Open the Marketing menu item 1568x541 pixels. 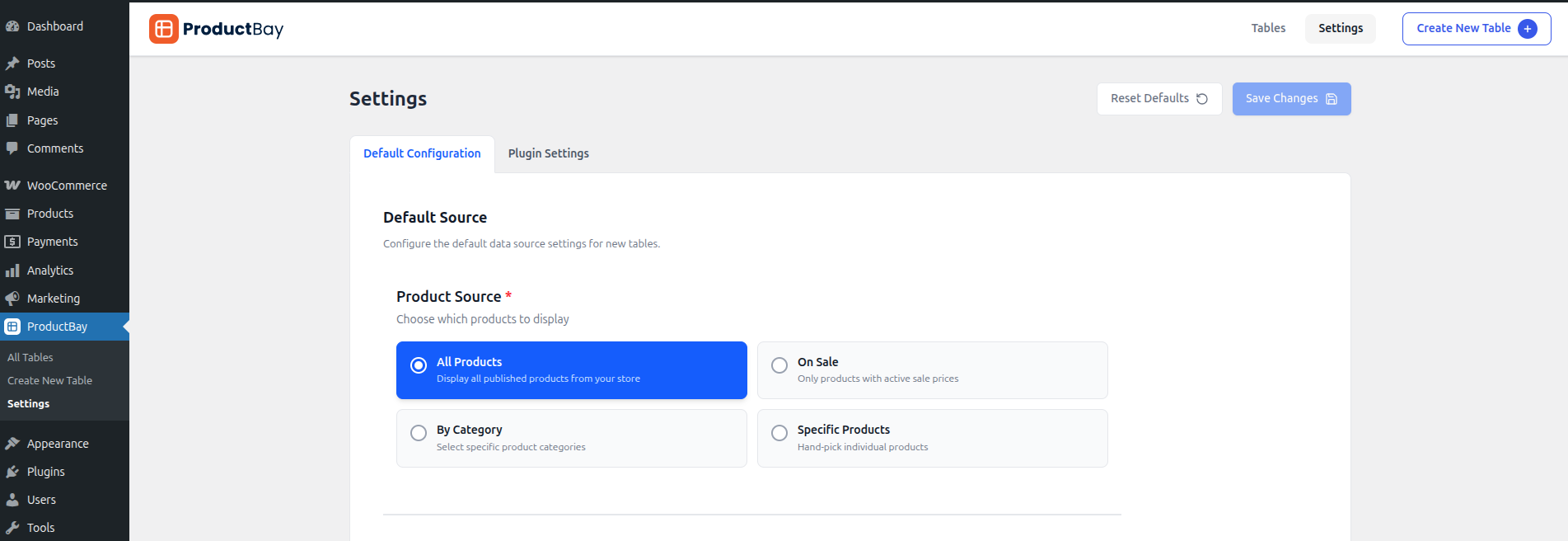tap(64, 299)
